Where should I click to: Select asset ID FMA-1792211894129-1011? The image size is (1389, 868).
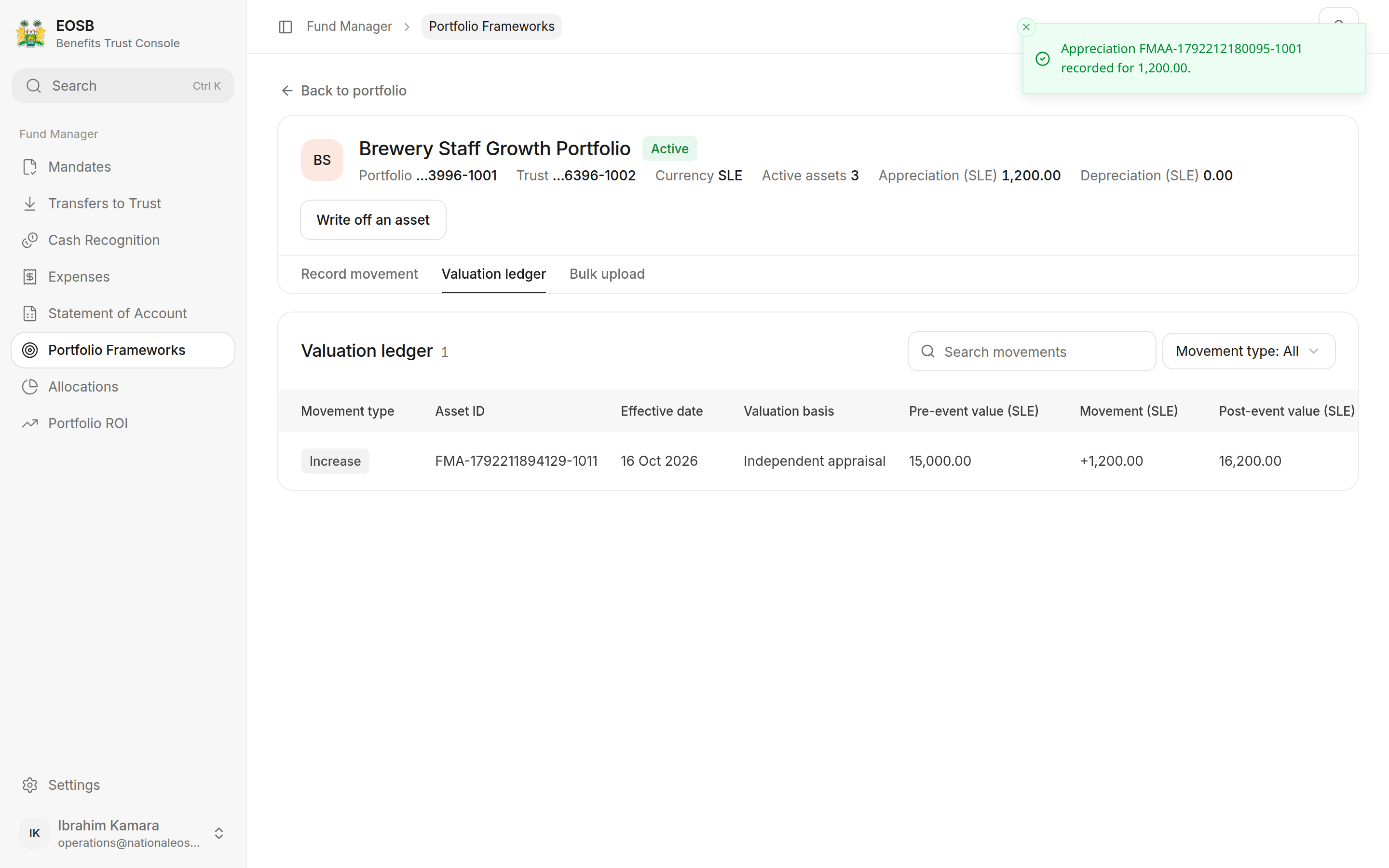516,461
